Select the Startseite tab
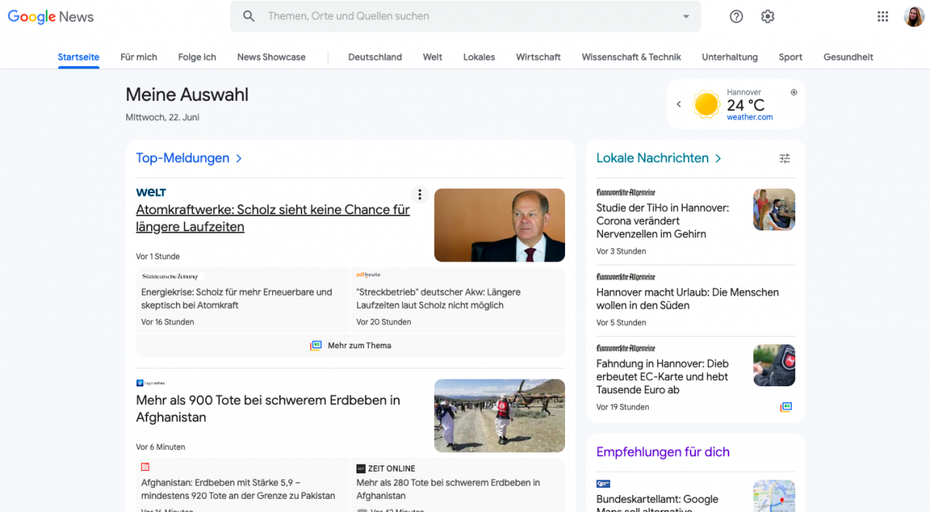This screenshot has height=512, width=930. [x=78, y=57]
